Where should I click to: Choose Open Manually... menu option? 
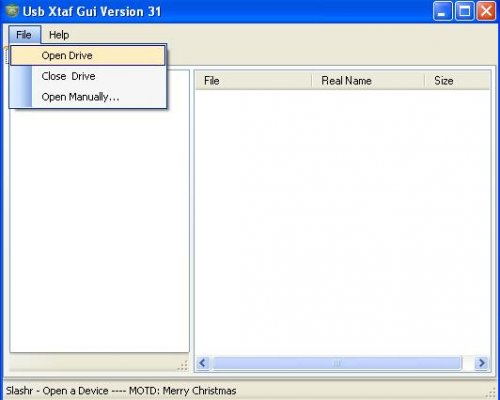coord(88,97)
